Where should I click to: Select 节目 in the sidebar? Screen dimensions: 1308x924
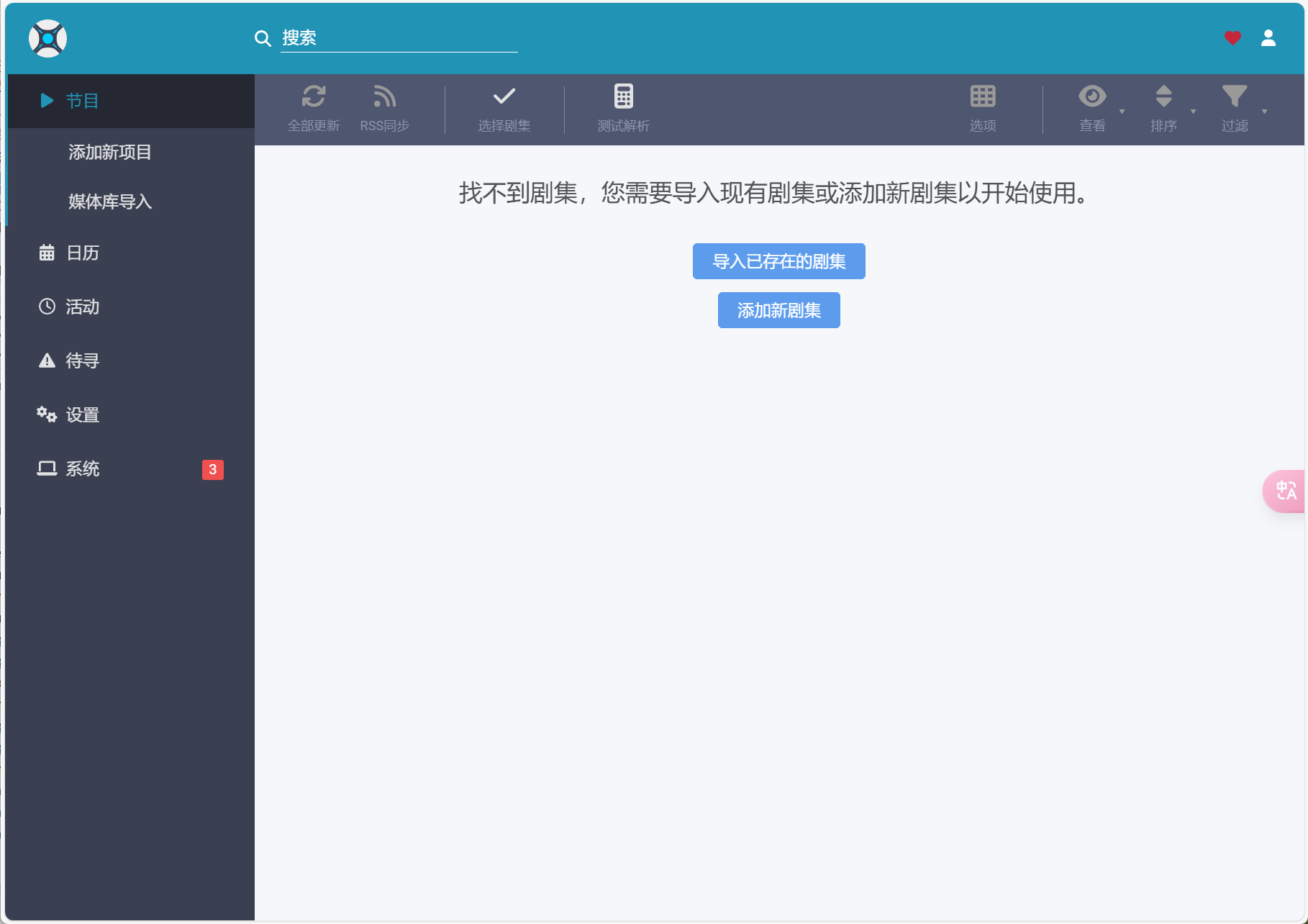pos(131,101)
